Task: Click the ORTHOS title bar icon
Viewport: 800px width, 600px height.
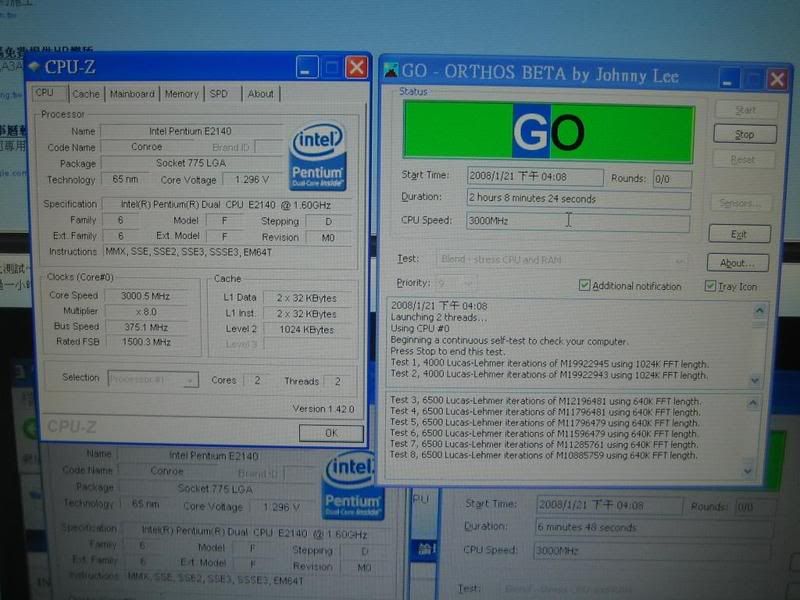Action: pos(389,71)
